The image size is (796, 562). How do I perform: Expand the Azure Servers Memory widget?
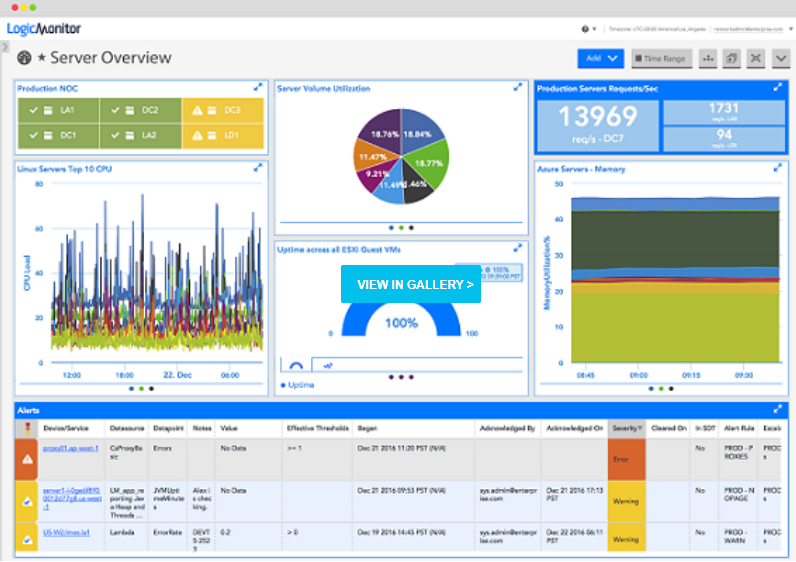pos(778,168)
